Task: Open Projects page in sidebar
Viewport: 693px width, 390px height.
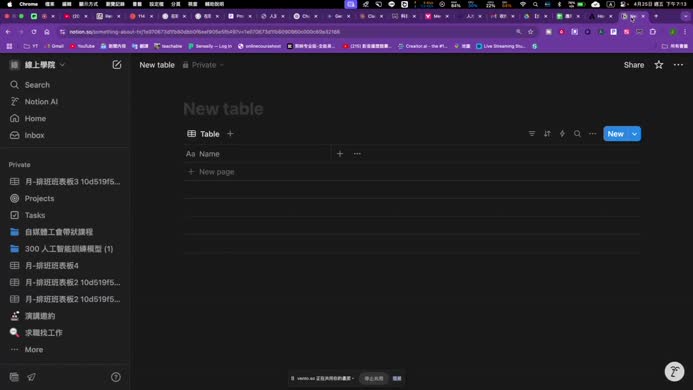Action: point(39,199)
